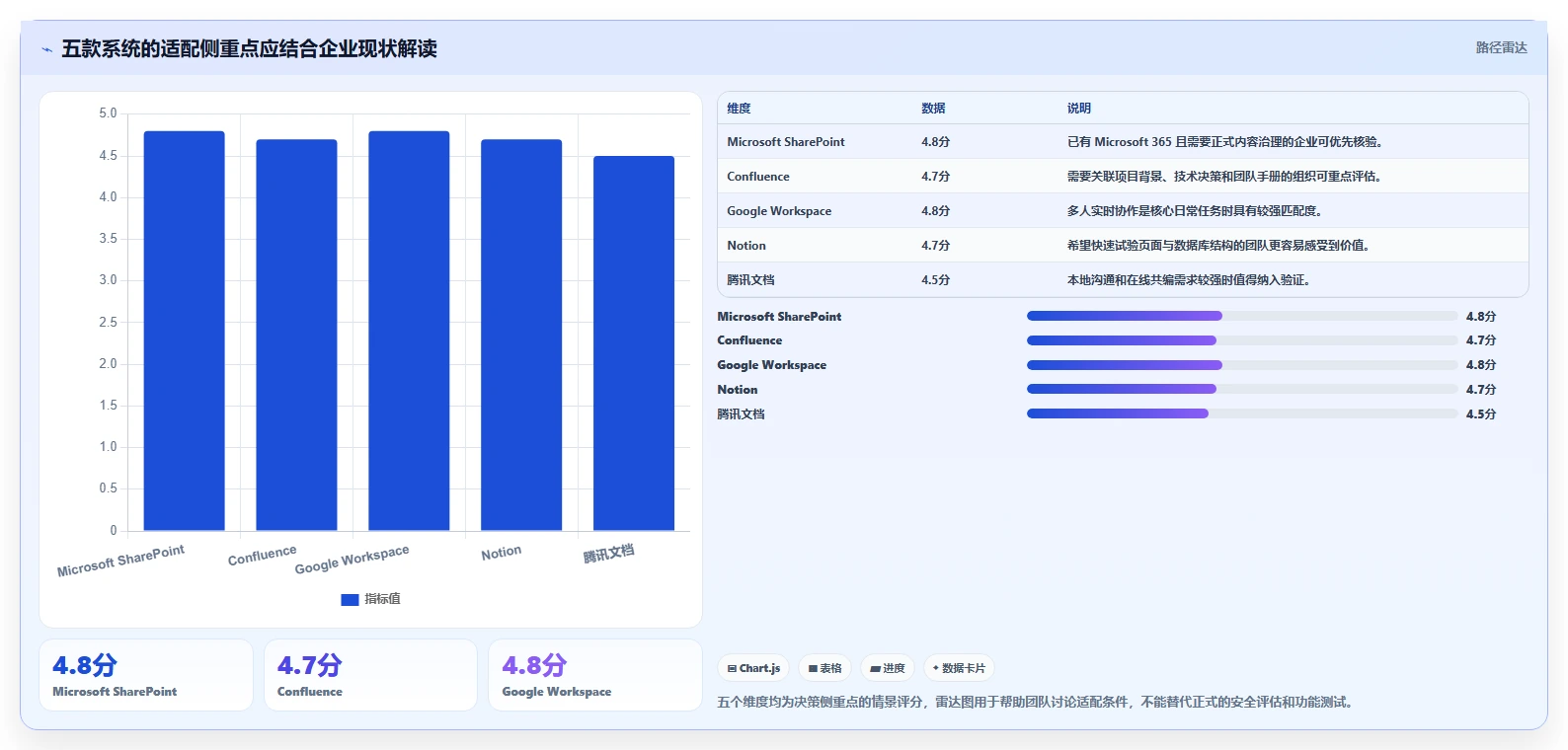Screen dimensions: 1568x750
Task: Click the 腾讯文档 progress bar
Action: [x=1242, y=413]
